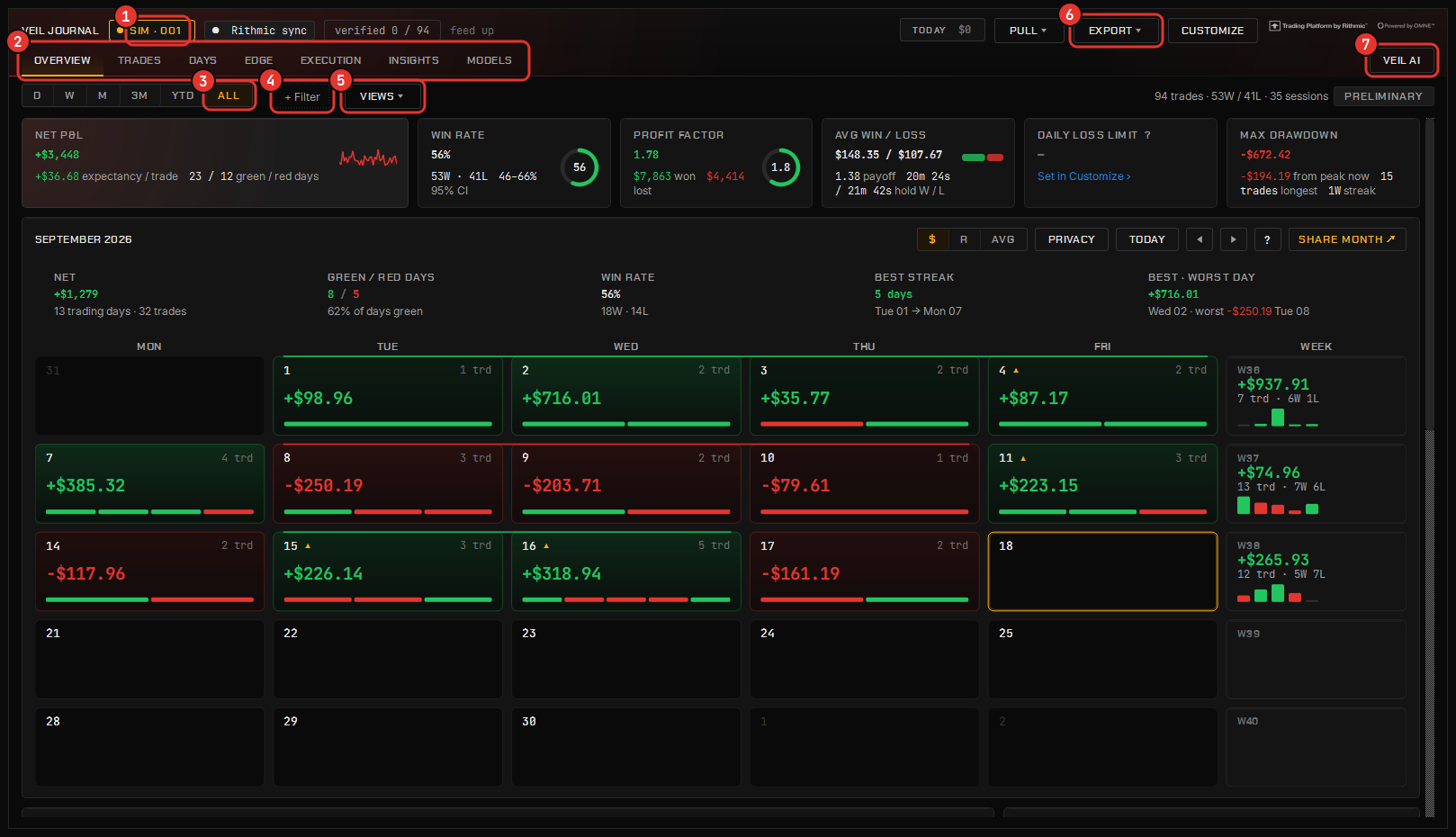
Task: Open the EXPORT dropdown
Action: point(1115,31)
